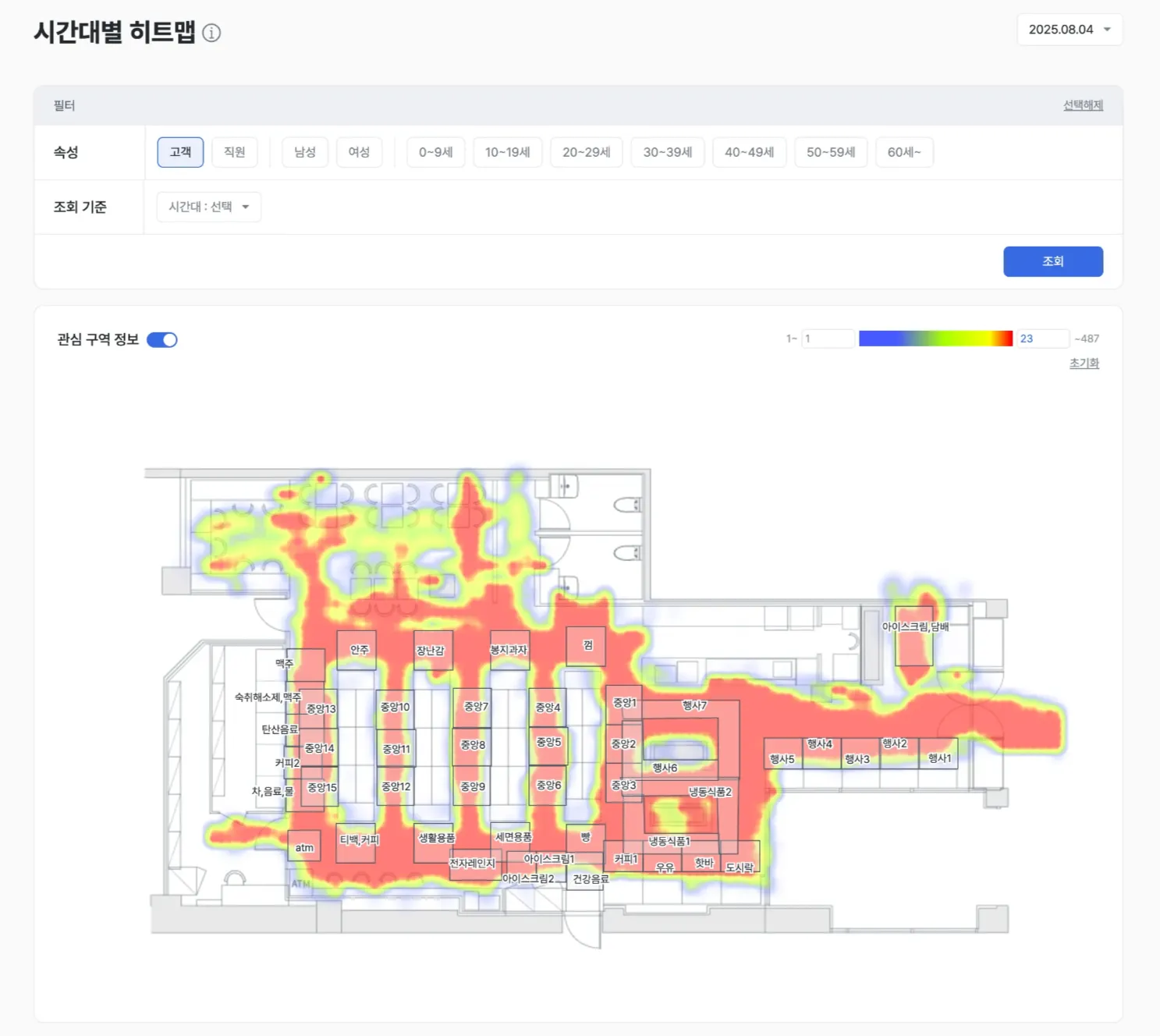Click the heatmap maximum value field showing 23

pyautogui.click(x=1042, y=339)
